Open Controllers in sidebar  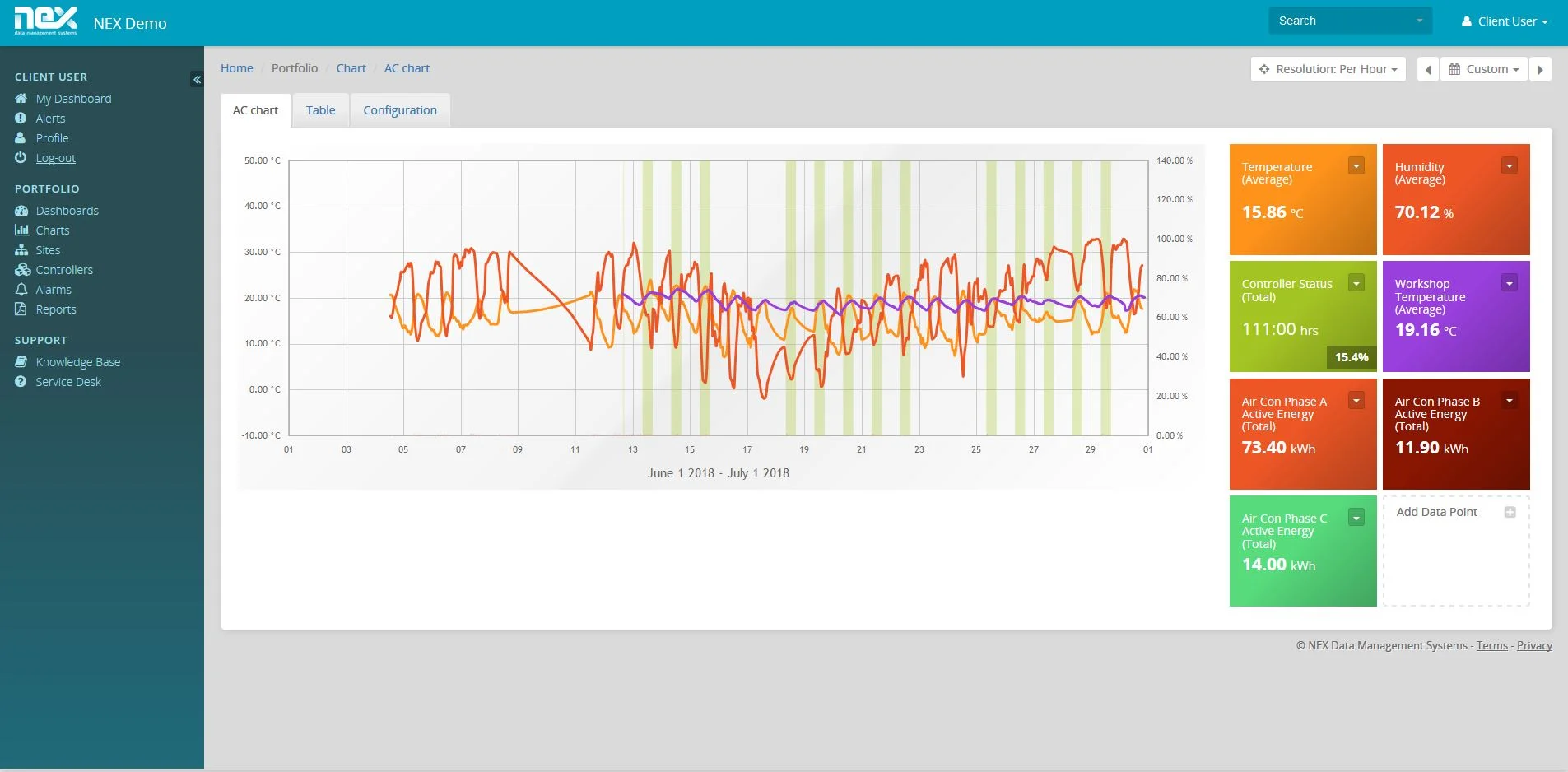(x=64, y=269)
